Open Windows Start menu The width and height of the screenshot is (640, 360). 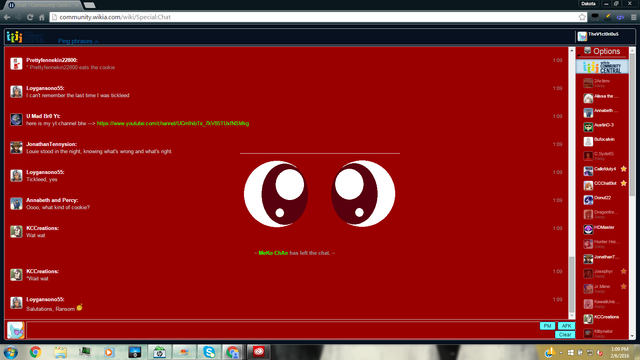click(x=11, y=352)
